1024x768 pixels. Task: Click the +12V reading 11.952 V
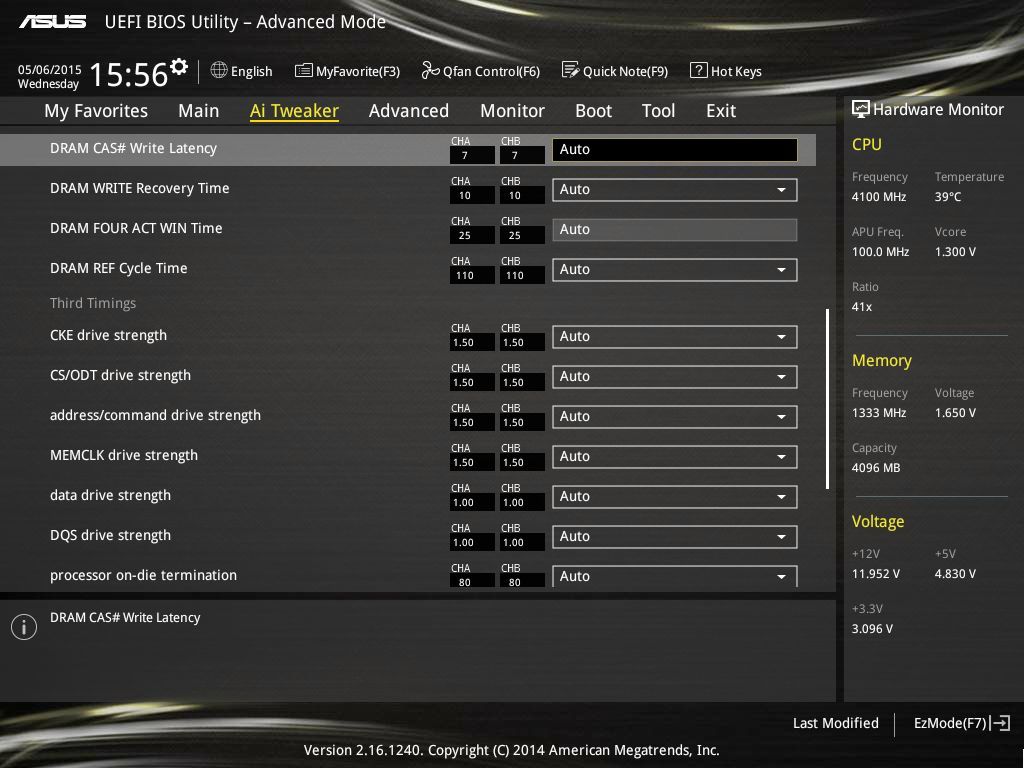(x=876, y=574)
